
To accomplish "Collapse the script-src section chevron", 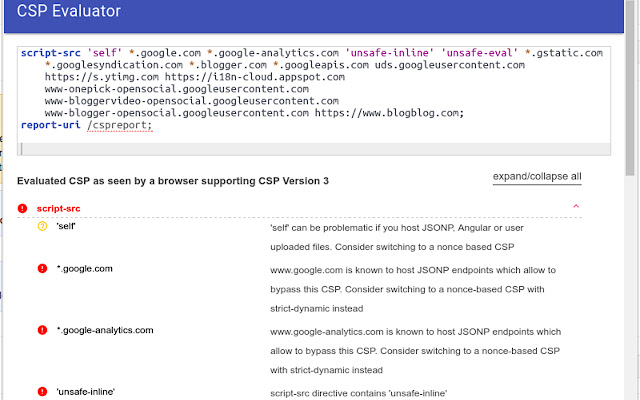I will click(x=575, y=208).
